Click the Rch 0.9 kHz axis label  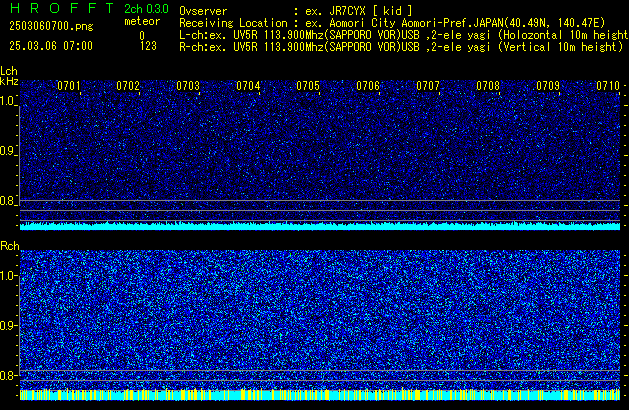tap(8, 325)
